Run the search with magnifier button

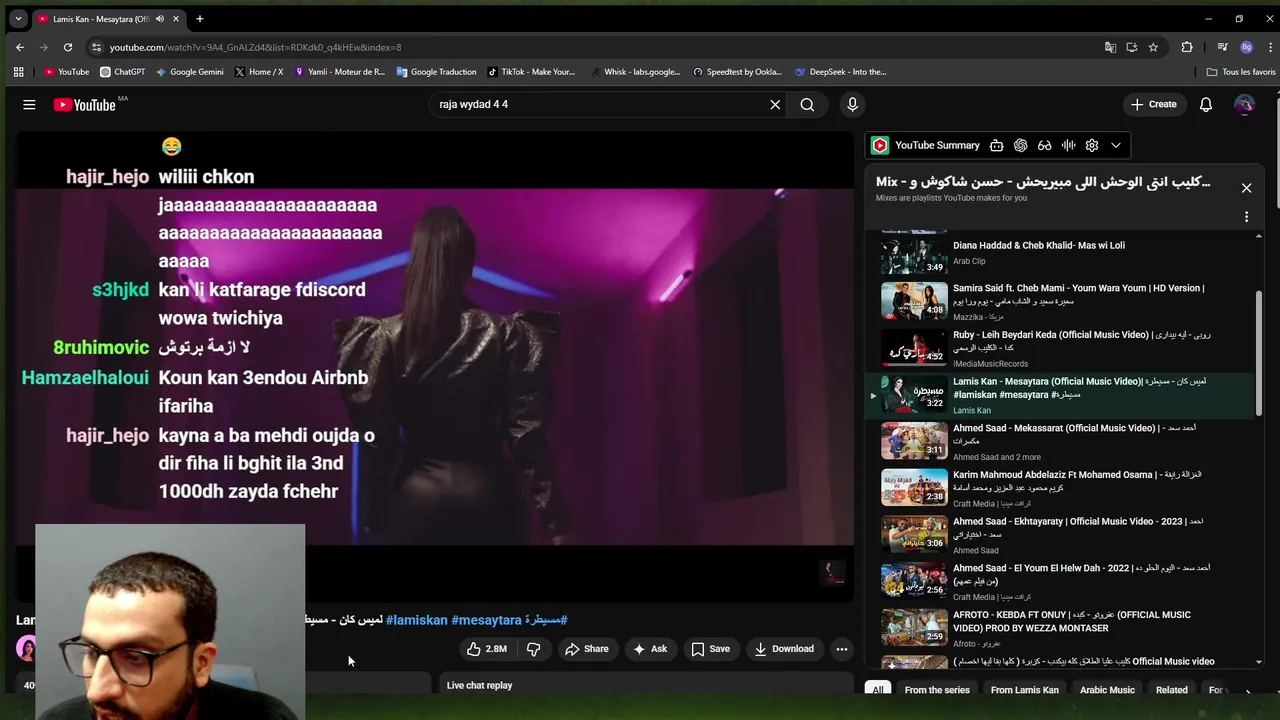tap(807, 104)
